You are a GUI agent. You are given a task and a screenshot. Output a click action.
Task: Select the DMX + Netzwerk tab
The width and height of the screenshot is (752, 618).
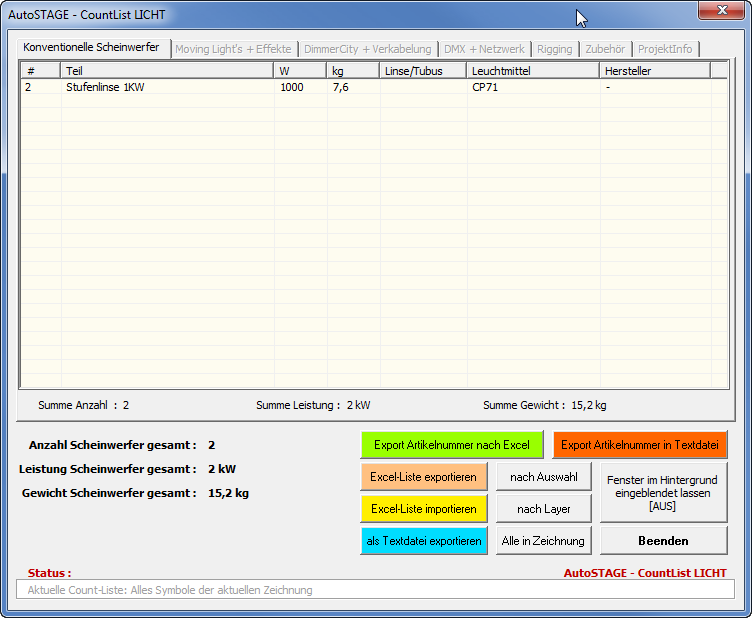[484, 49]
